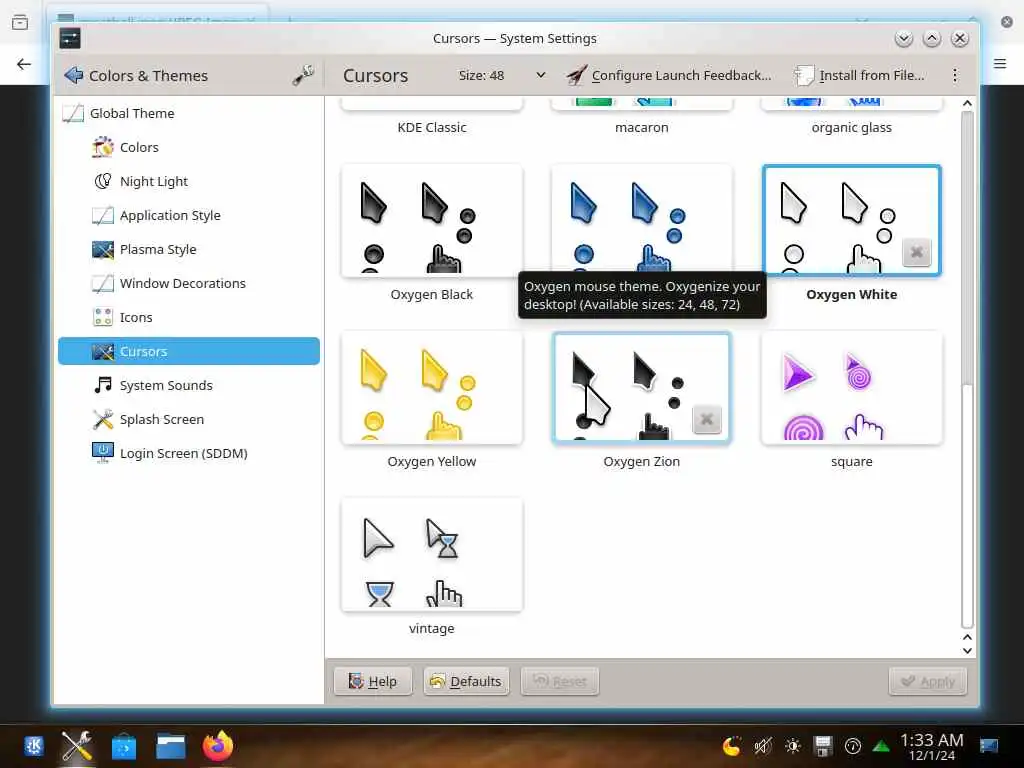
Task: Select Application Style in sidebar
Action: [x=188, y=215]
